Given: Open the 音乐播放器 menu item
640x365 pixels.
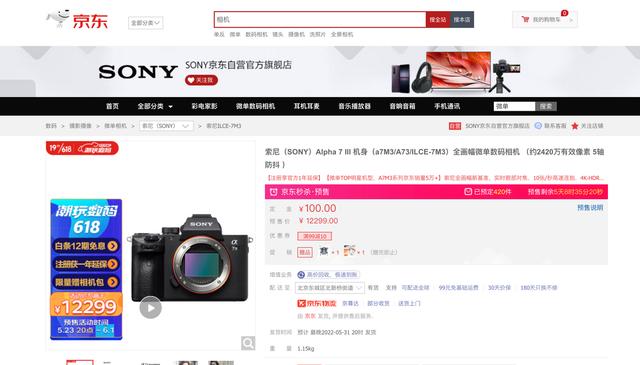Looking at the screenshot, I should [x=354, y=106].
